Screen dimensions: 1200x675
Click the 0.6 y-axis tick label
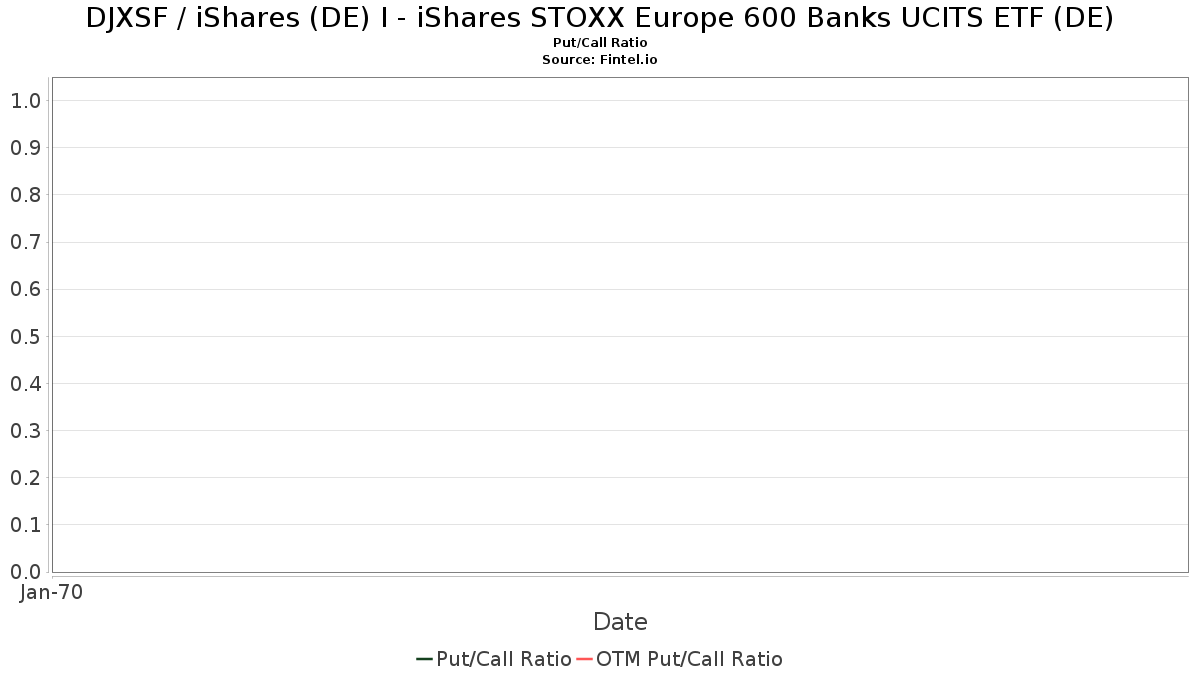point(25,289)
